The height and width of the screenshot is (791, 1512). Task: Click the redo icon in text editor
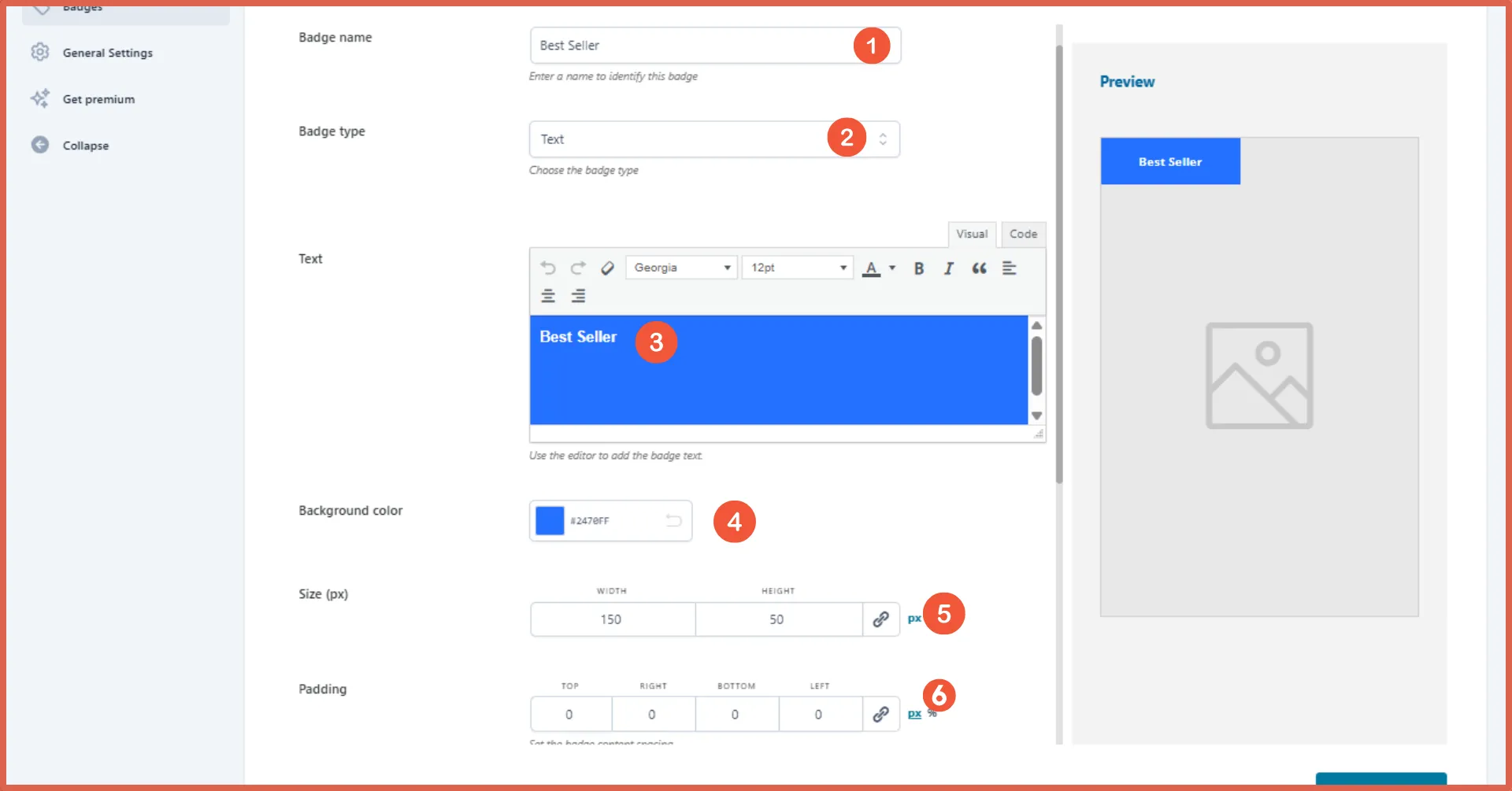pyautogui.click(x=578, y=268)
